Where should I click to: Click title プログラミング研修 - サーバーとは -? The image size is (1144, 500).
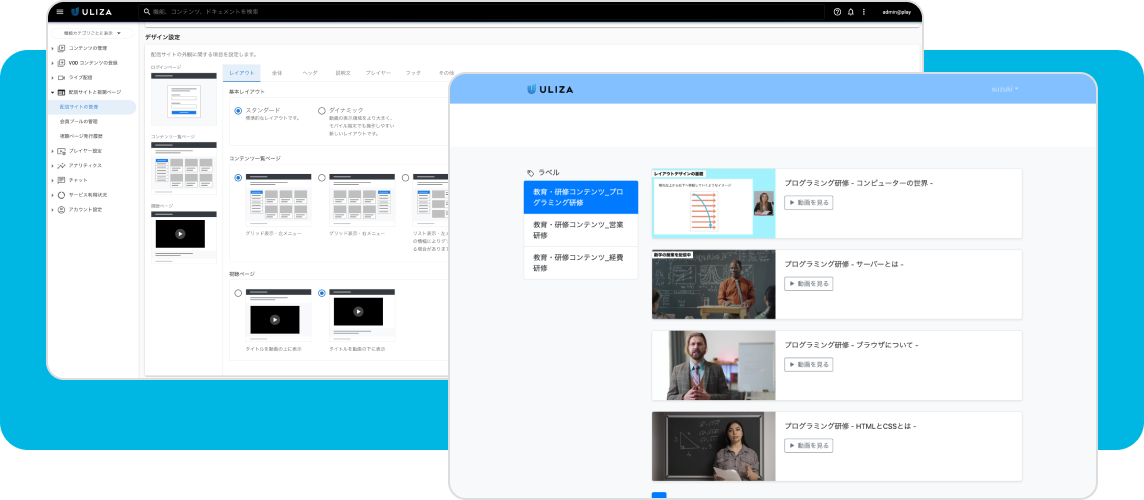[x=844, y=264]
